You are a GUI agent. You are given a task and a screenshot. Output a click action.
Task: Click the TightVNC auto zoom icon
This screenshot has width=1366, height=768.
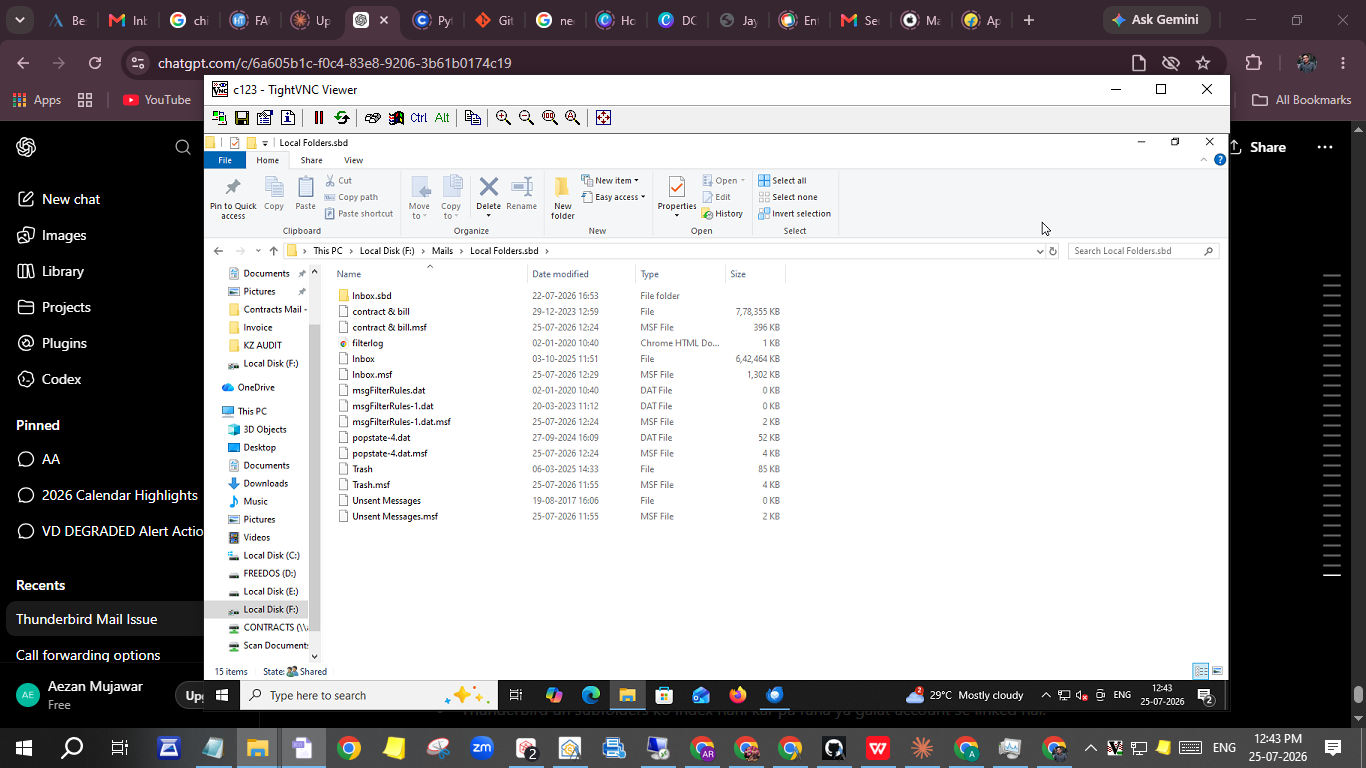point(572,118)
